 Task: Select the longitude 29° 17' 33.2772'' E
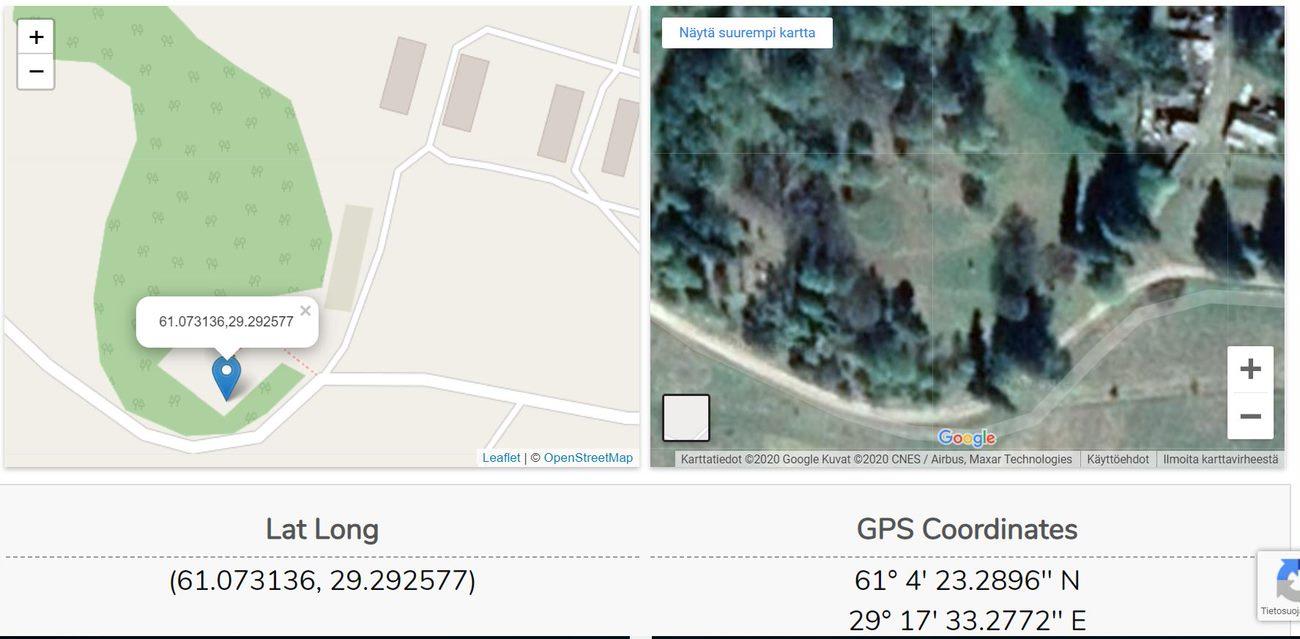[x=966, y=621]
